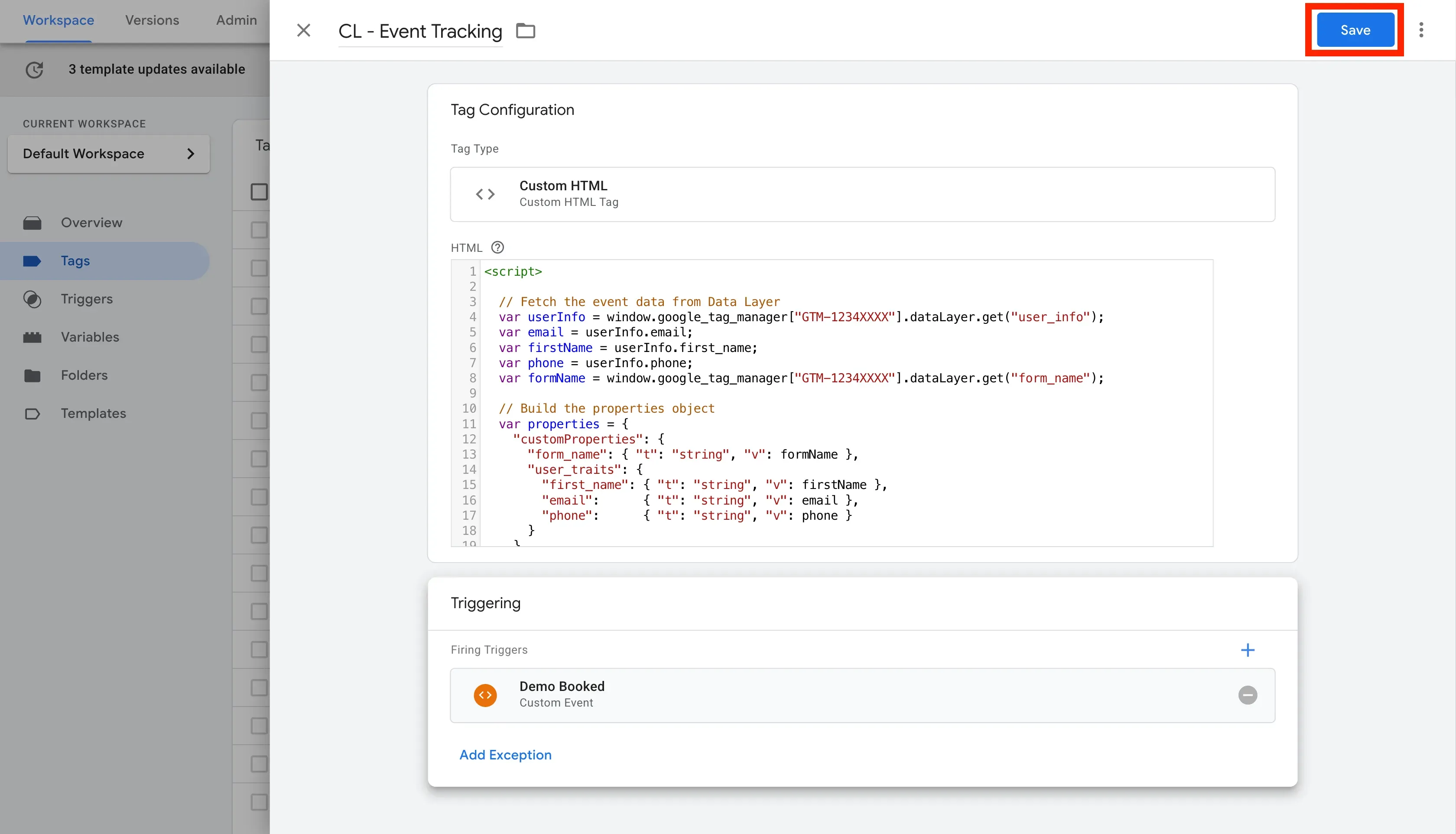View the 3 template updates available notice
1456x834 pixels.
tap(156, 69)
